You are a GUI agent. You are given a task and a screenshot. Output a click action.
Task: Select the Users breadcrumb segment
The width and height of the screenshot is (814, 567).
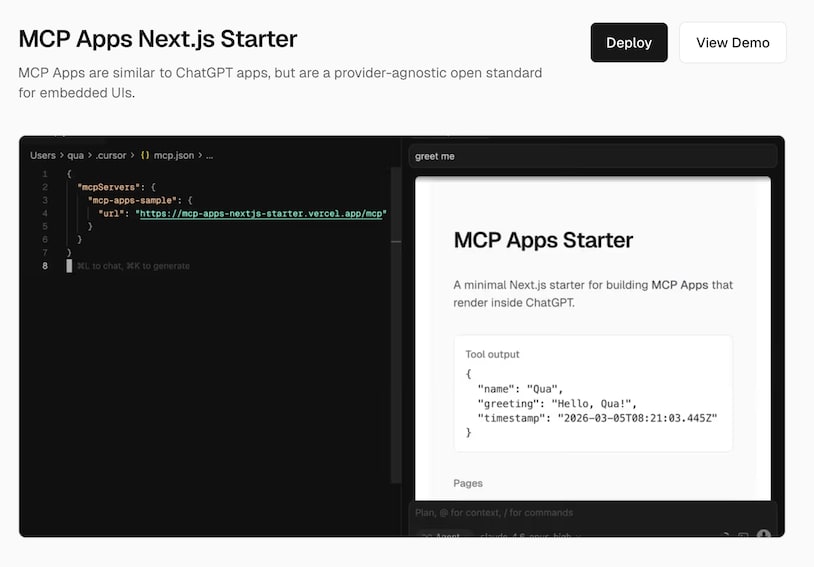pos(43,155)
